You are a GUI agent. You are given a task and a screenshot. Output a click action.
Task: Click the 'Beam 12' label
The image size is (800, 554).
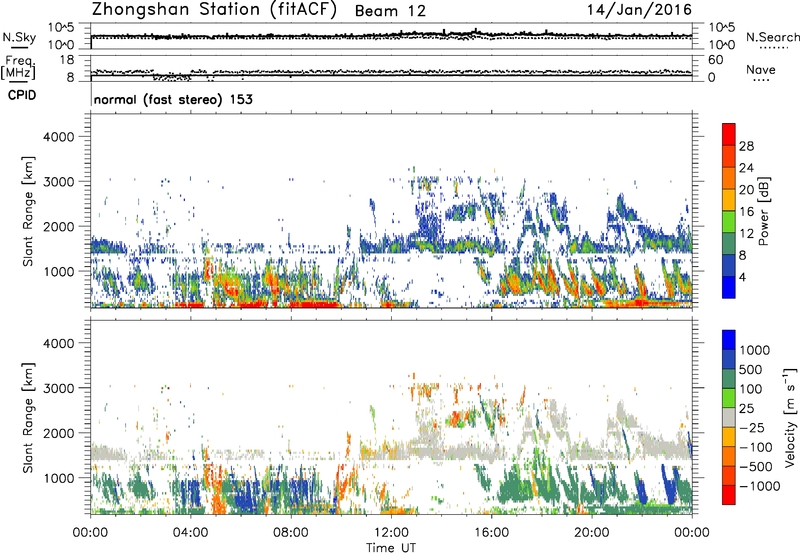tap(390, 11)
